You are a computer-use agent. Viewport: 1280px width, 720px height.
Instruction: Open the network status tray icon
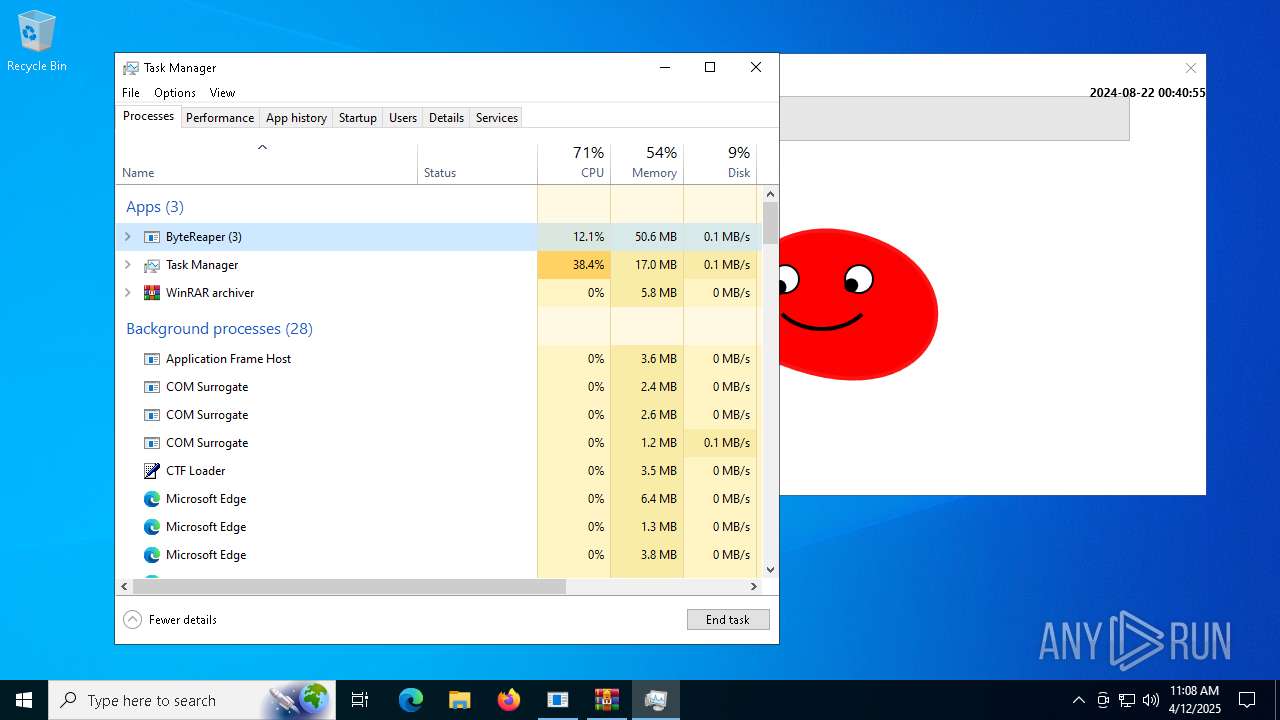(x=1127, y=700)
